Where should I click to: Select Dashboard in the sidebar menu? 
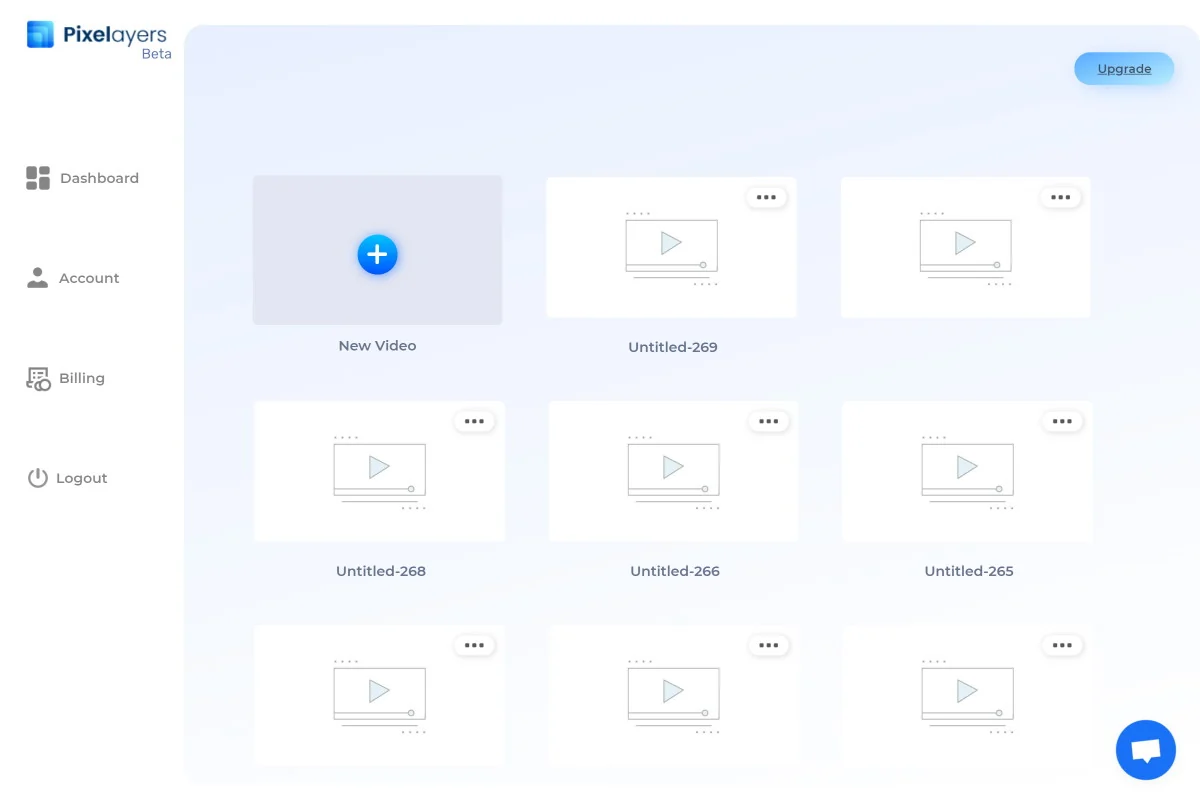99,177
